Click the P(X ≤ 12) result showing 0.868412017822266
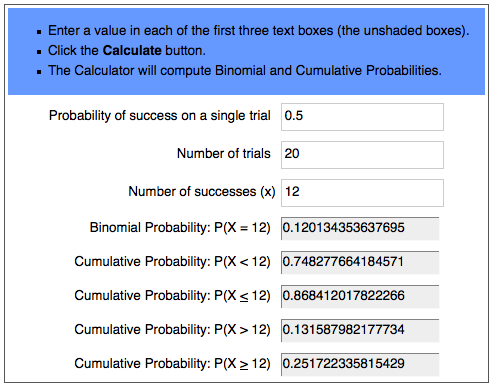The image size is (495, 389). (360, 296)
